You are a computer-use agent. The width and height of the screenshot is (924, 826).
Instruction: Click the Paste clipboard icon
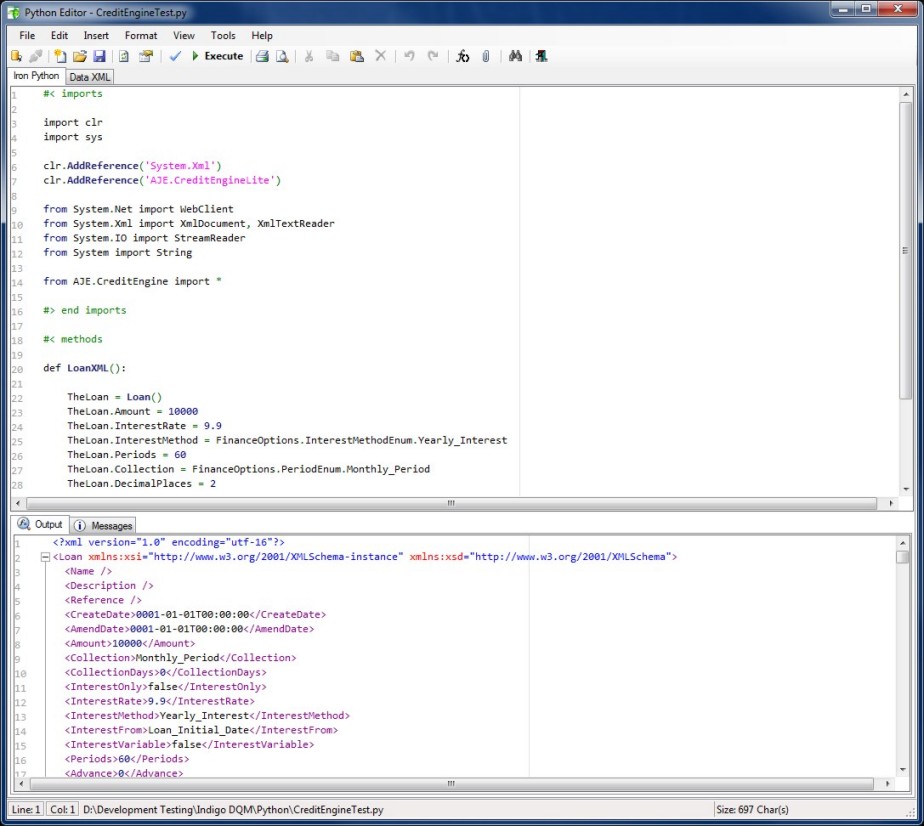coord(356,57)
